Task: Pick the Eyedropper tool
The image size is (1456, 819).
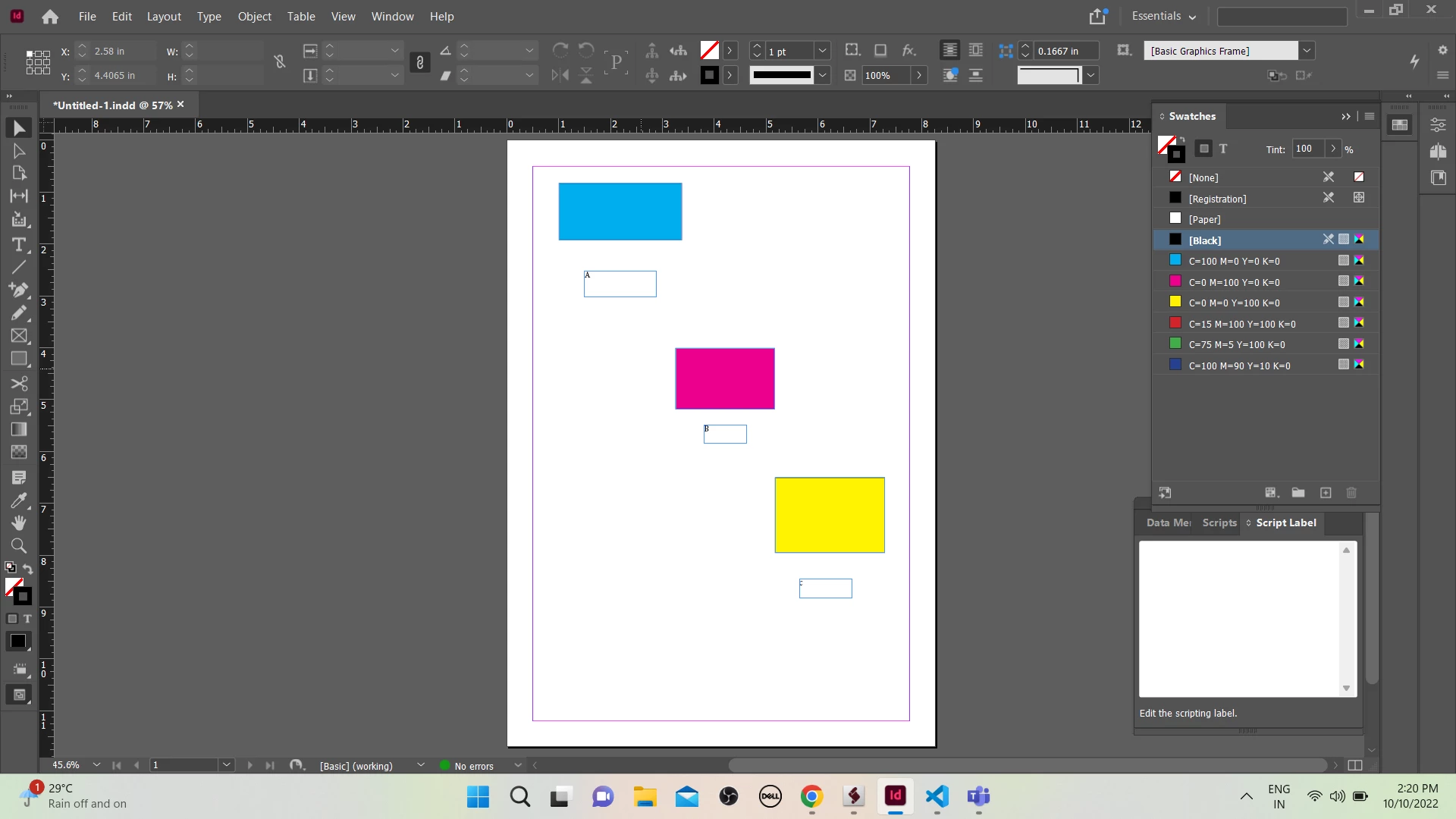Action: tap(18, 500)
